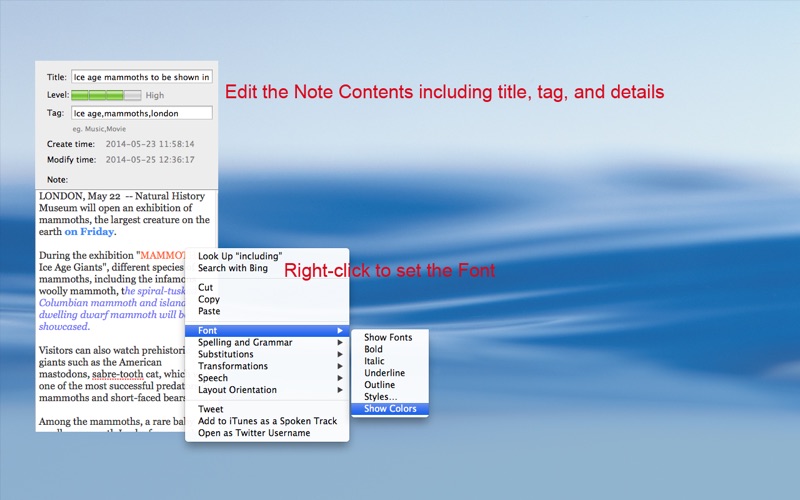The image size is (800, 500).
Task: Click the Modify time value 2014-05-25 12:36:17
Action: (x=150, y=160)
